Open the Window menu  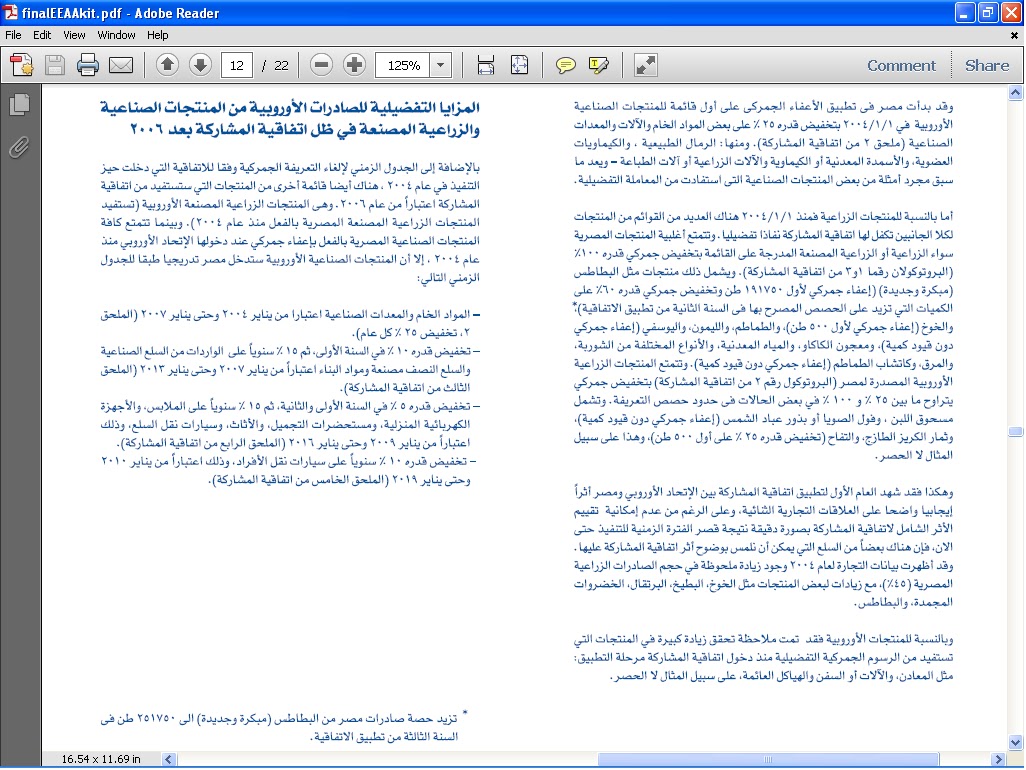click(116, 35)
